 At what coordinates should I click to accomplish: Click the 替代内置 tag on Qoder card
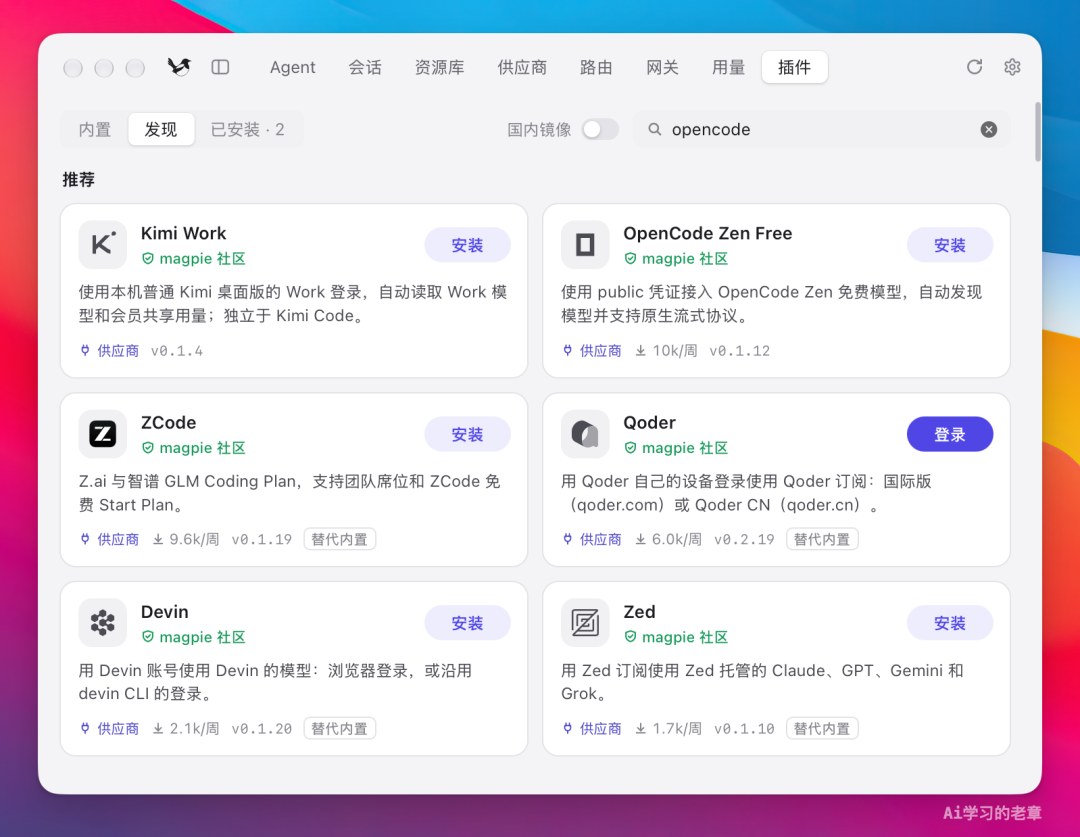822,539
